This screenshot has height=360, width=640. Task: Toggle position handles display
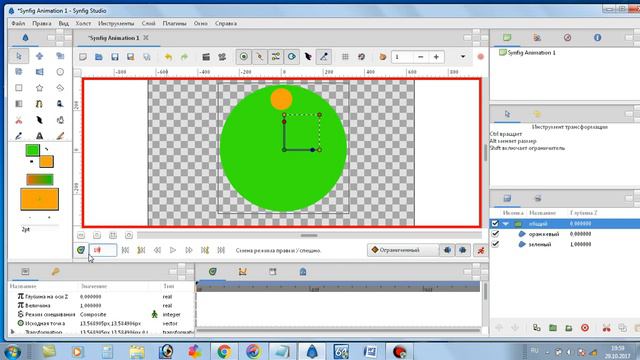tap(244, 57)
